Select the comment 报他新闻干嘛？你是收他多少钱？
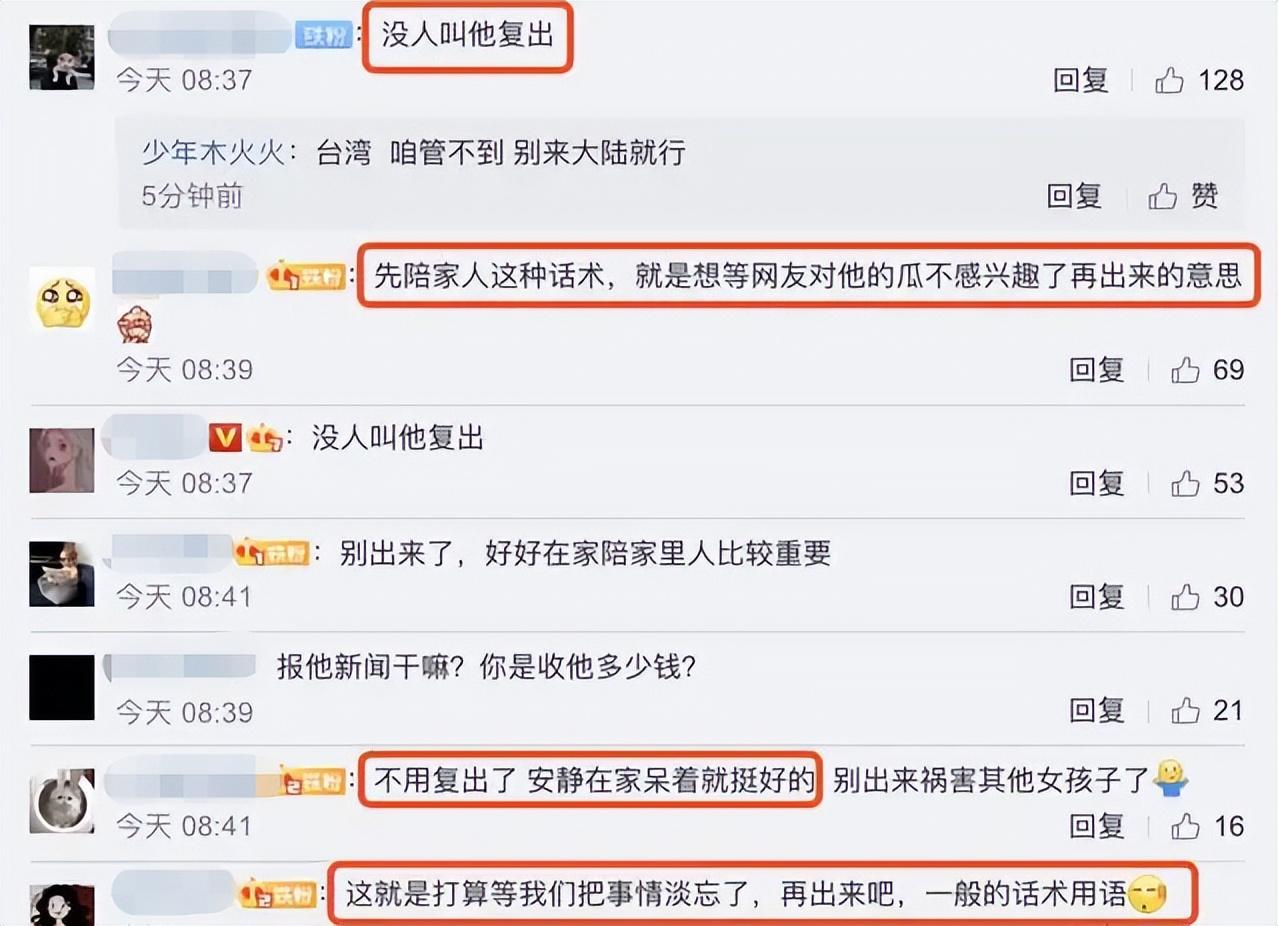Screen dimensions: 1278x926 [x=485, y=667]
